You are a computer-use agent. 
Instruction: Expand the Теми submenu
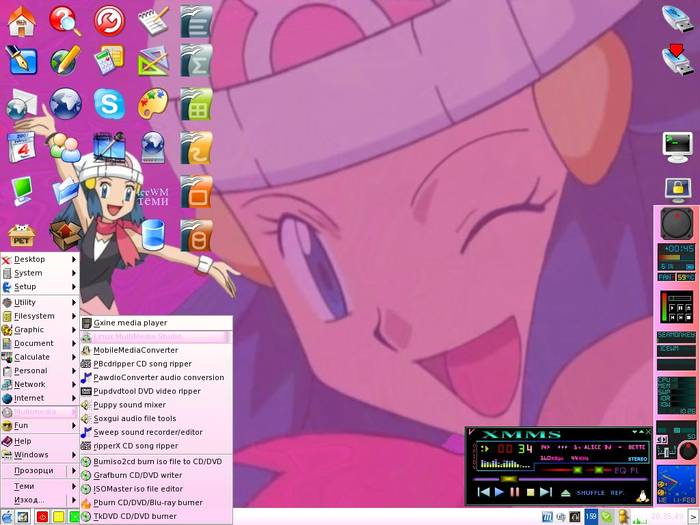40,486
